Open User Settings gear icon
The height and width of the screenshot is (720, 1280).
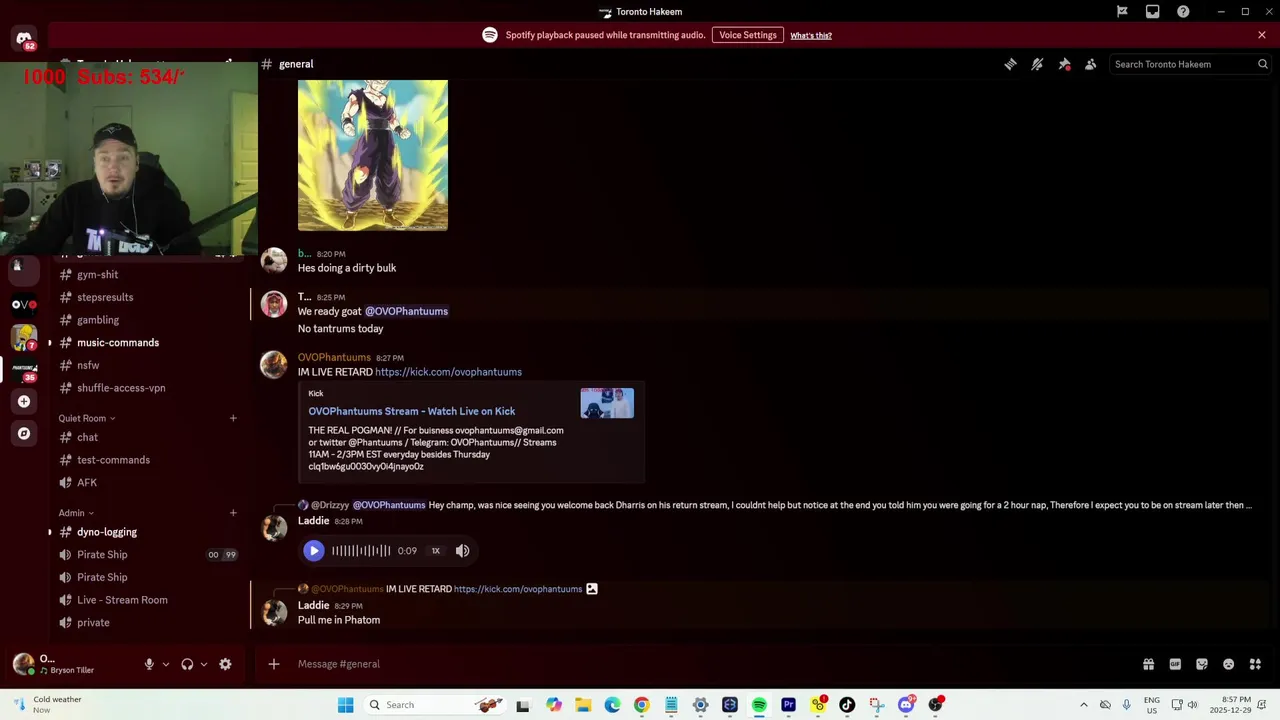tap(225, 664)
